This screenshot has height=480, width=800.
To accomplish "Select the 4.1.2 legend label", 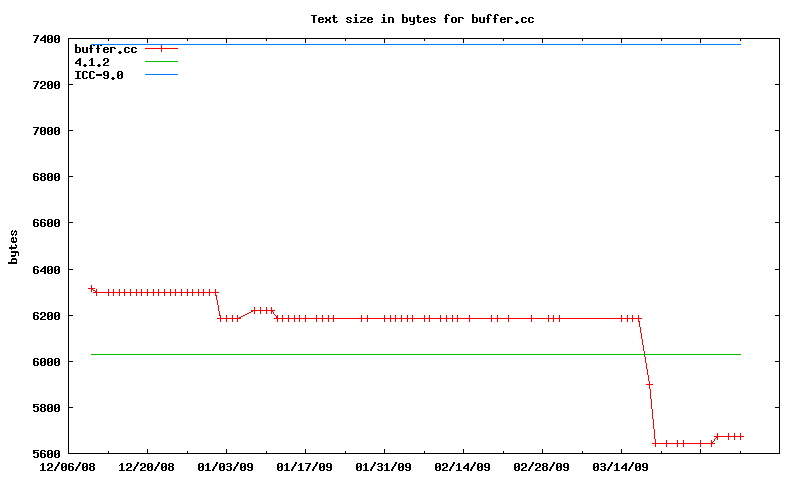I will point(92,62).
